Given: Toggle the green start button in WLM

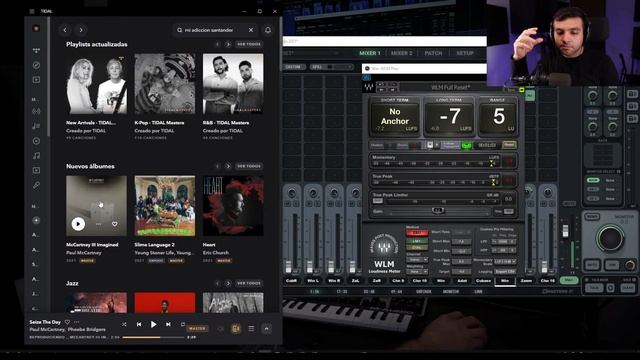Looking at the screenshot, I should 466,145.
